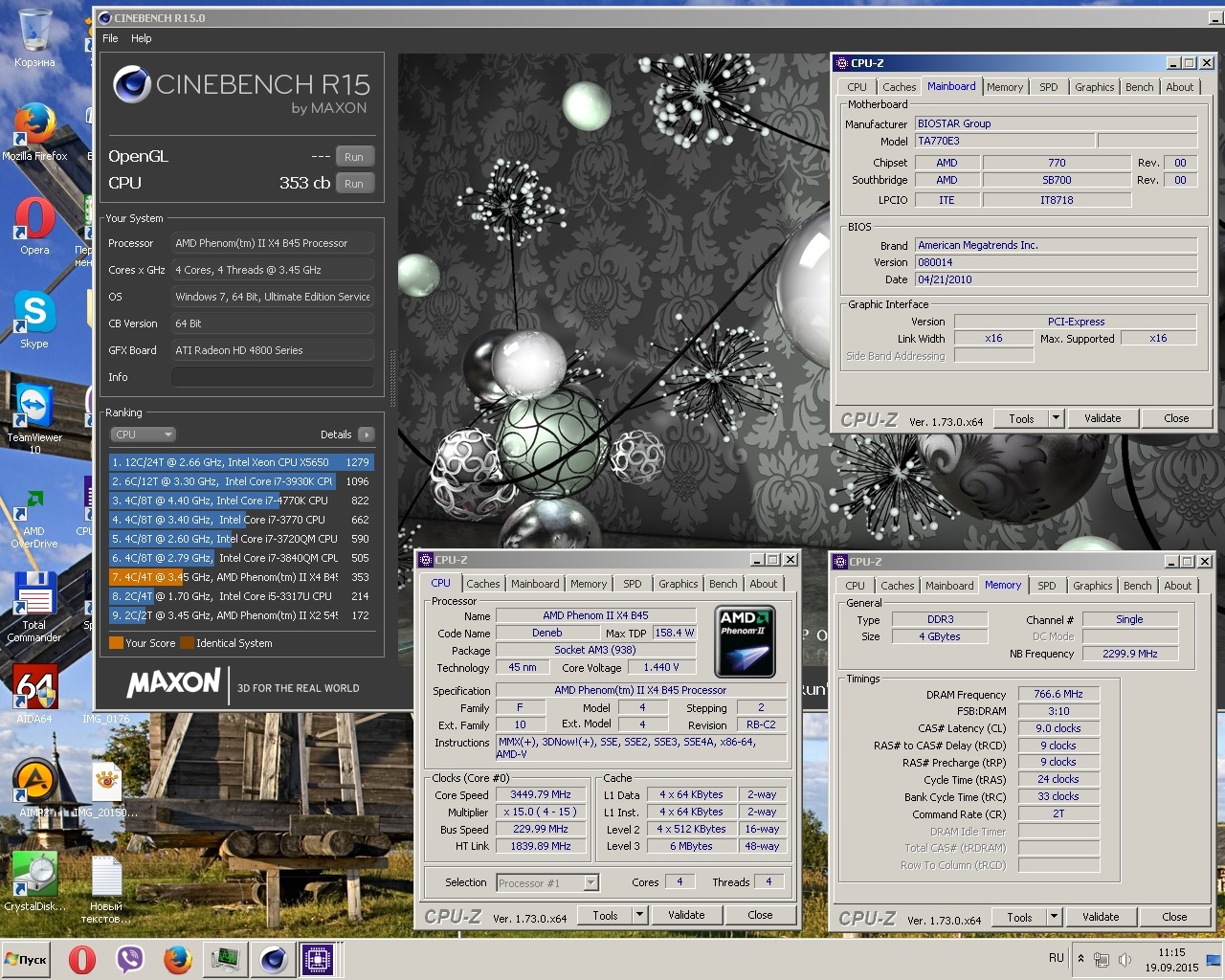This screenshot has height=980, width=1225.
Task: Open Tools dropdown arrow in CPU tab CPU-Z window
Action: tap(639, 915)
